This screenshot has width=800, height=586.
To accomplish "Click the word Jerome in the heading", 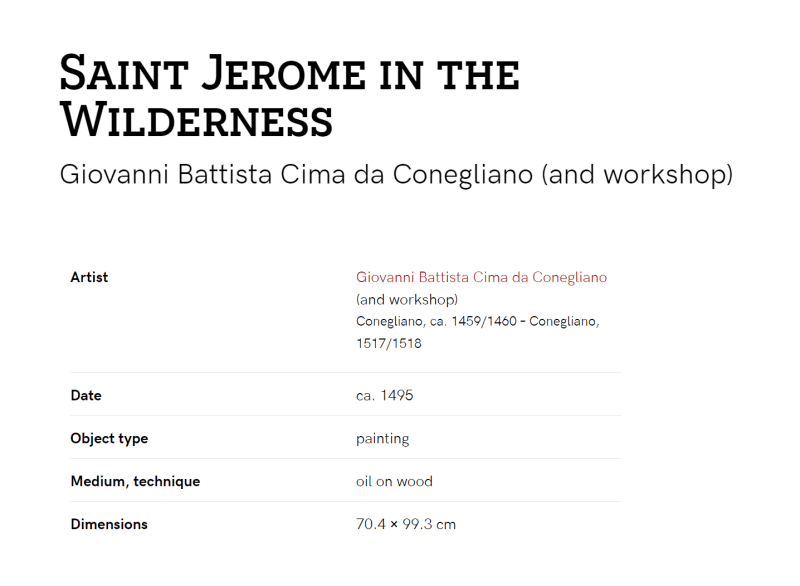I will pyautogui.click(x=284, y=74).
